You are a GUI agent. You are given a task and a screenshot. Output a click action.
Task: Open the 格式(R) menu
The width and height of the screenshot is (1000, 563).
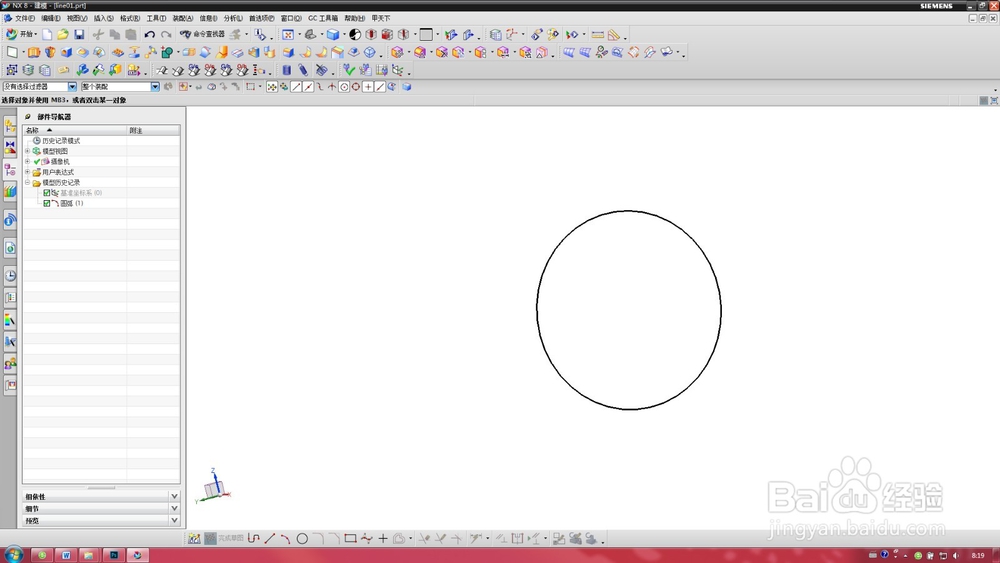click(130, 18)
